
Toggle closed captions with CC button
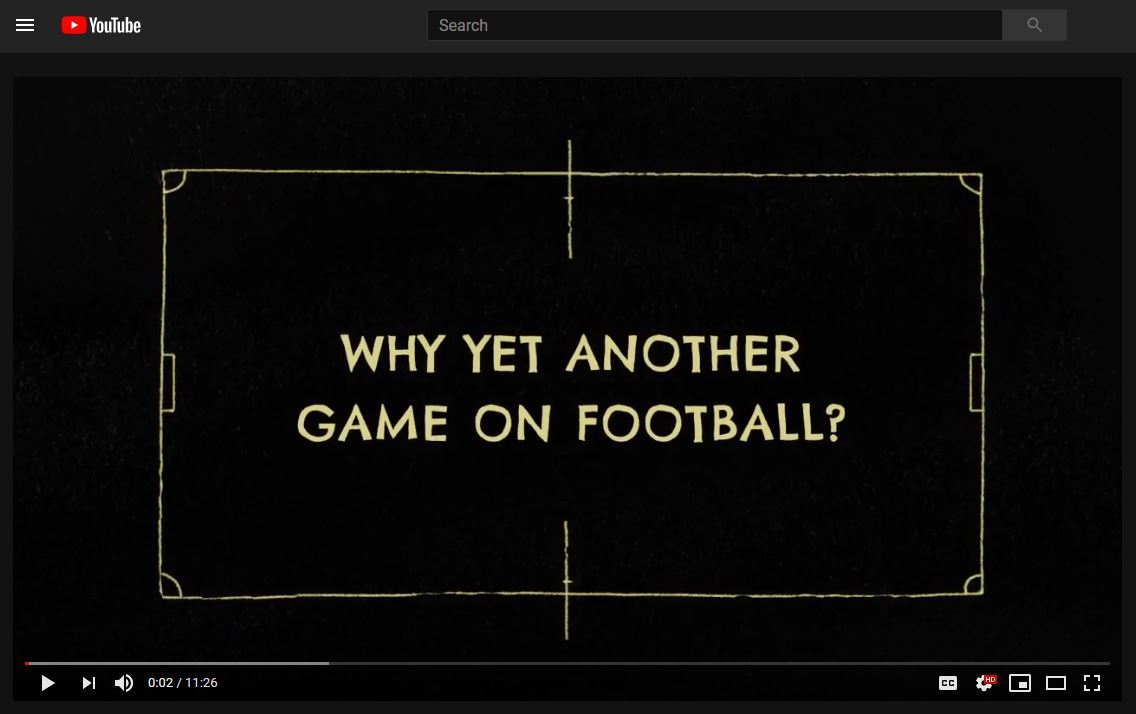click(948, 683)
